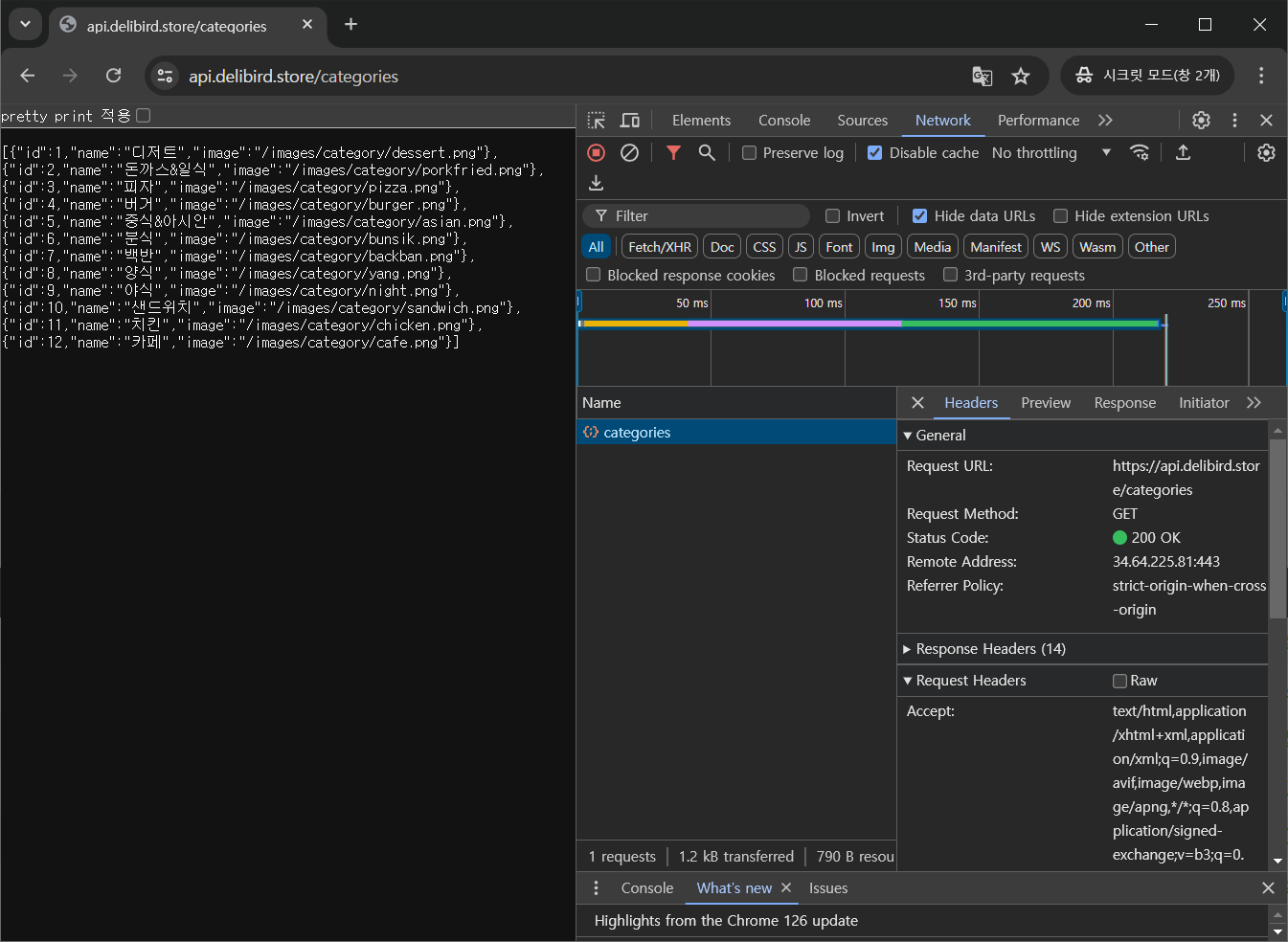Open network search with magnifier icon

pos(707,153)
